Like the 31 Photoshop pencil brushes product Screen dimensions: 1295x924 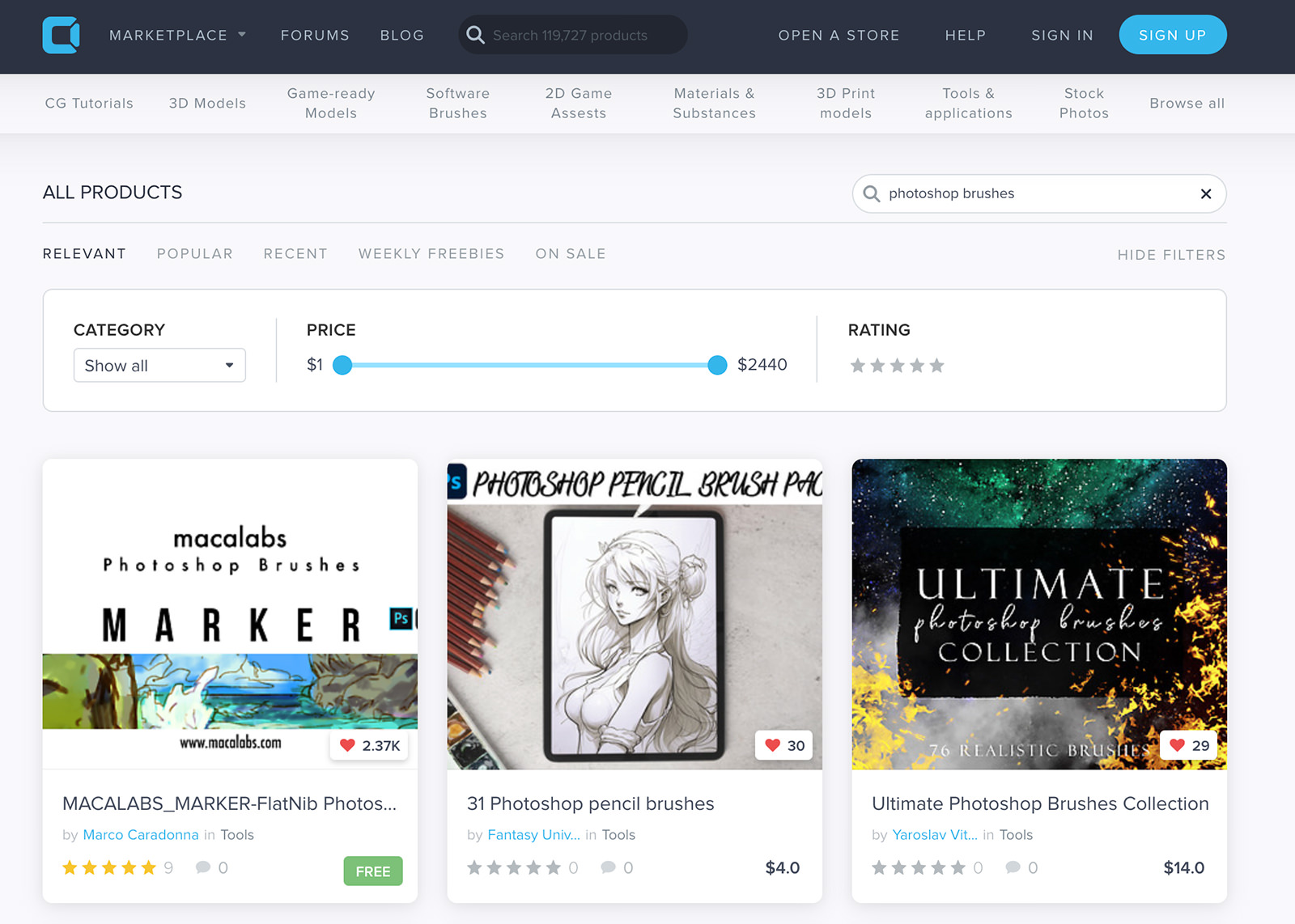772,745
